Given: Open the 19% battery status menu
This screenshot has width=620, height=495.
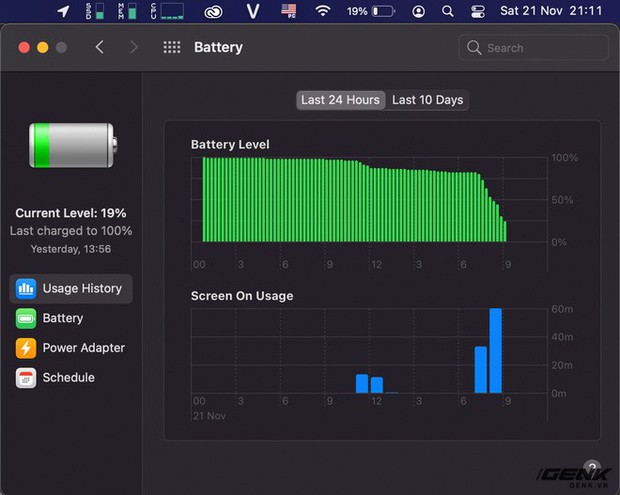Looking at the screenshot, I should [x=371, y=11].
